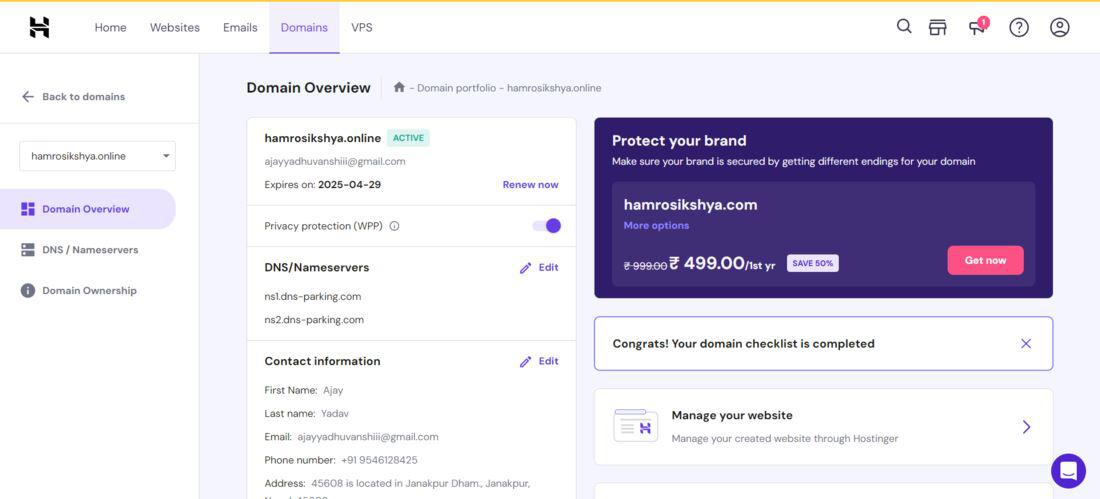The width and height of the screenshot is (1100, 499).
Task: Expand Manage your website chevron arrow
Action: click(1026, 427)
